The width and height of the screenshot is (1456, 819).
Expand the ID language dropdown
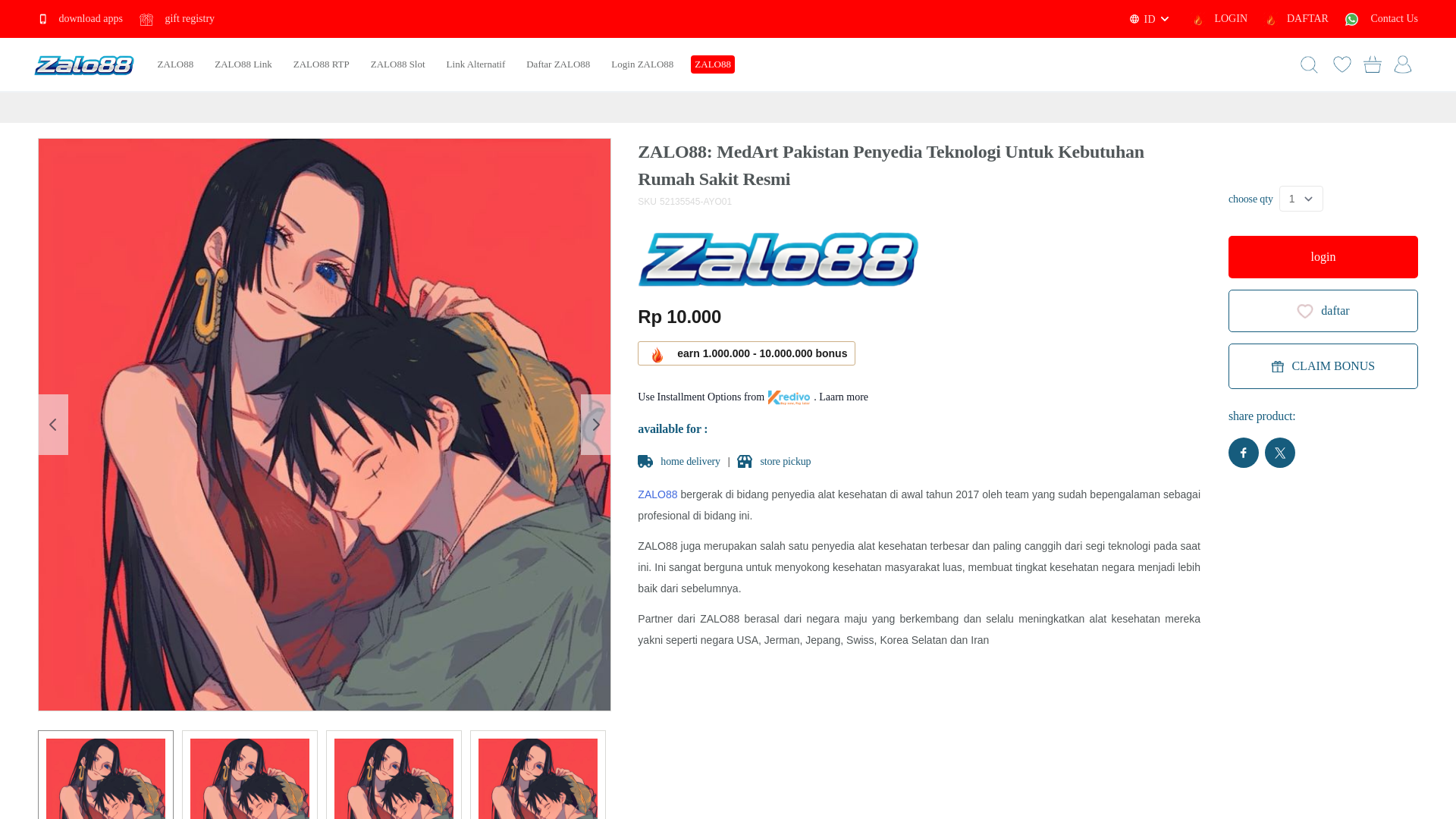(x=1150, y=19)
